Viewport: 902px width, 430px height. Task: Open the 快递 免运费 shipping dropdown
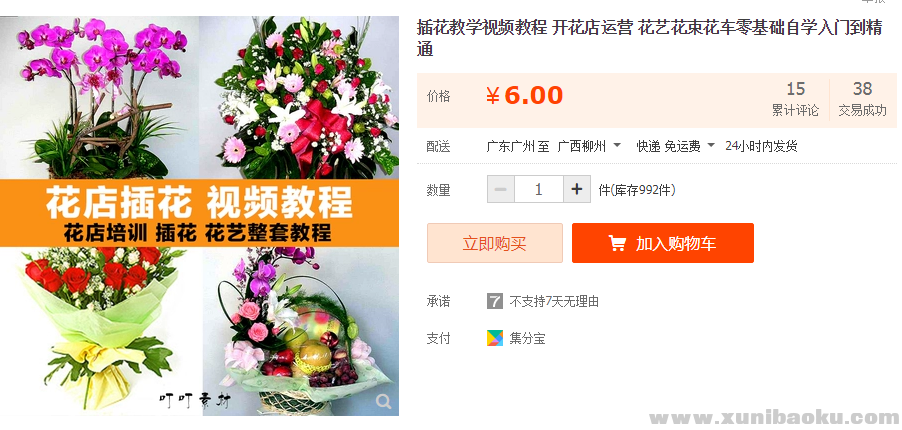coord(675,146)
